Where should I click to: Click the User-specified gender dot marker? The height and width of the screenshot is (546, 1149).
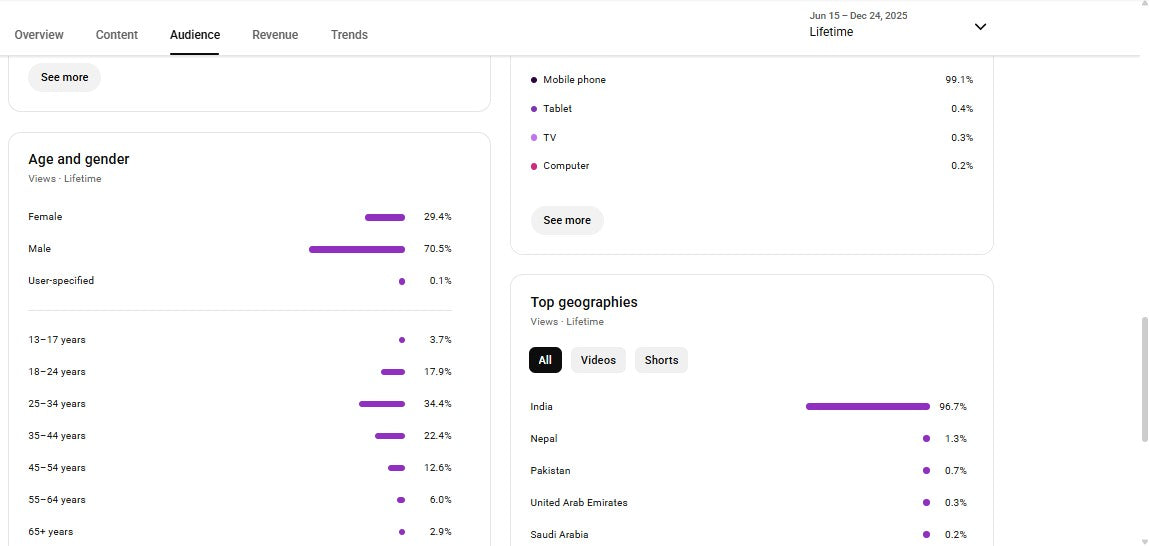click(x=402, y=281)
